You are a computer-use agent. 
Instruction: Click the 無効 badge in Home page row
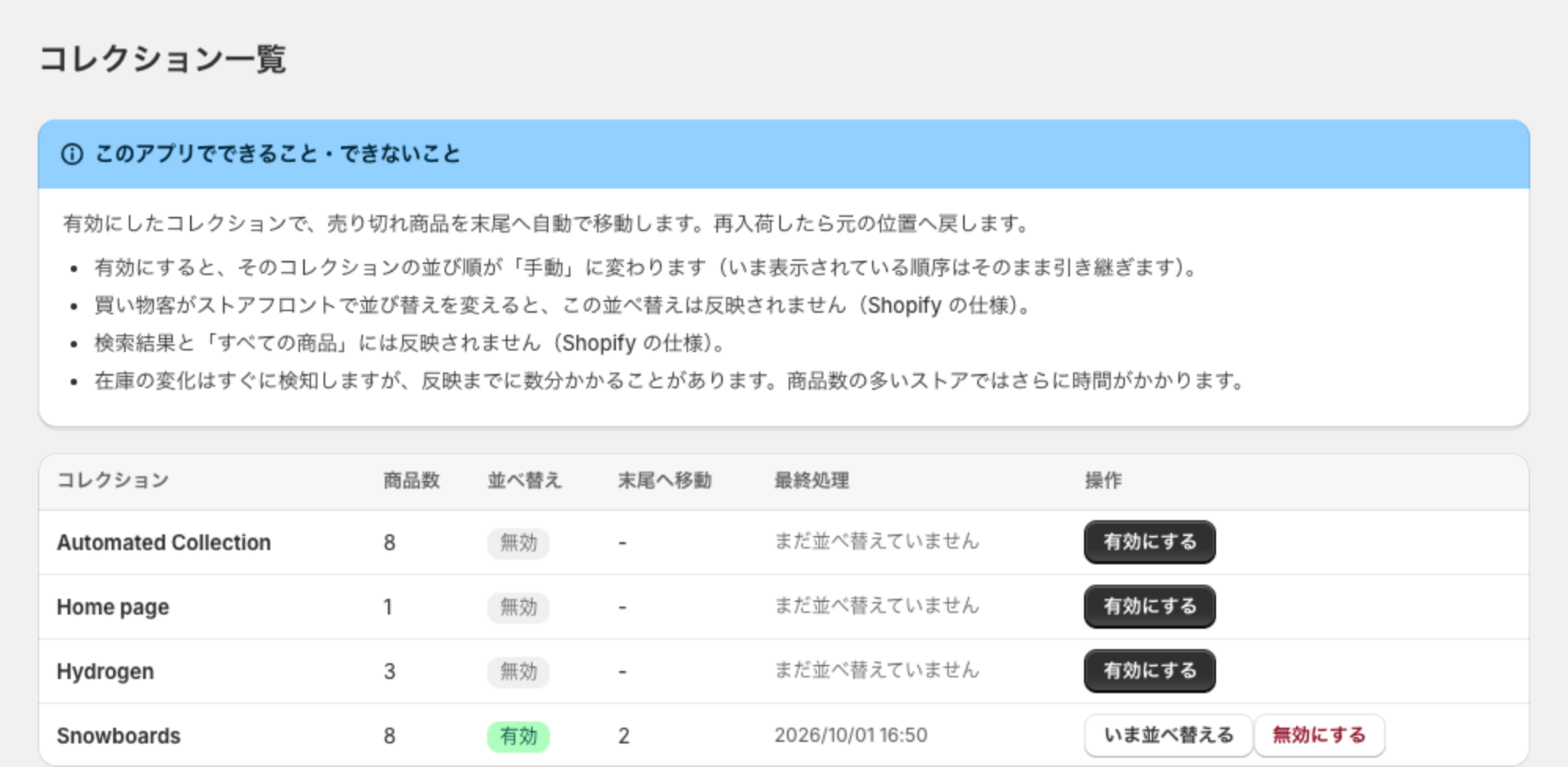tap(518, 607)
